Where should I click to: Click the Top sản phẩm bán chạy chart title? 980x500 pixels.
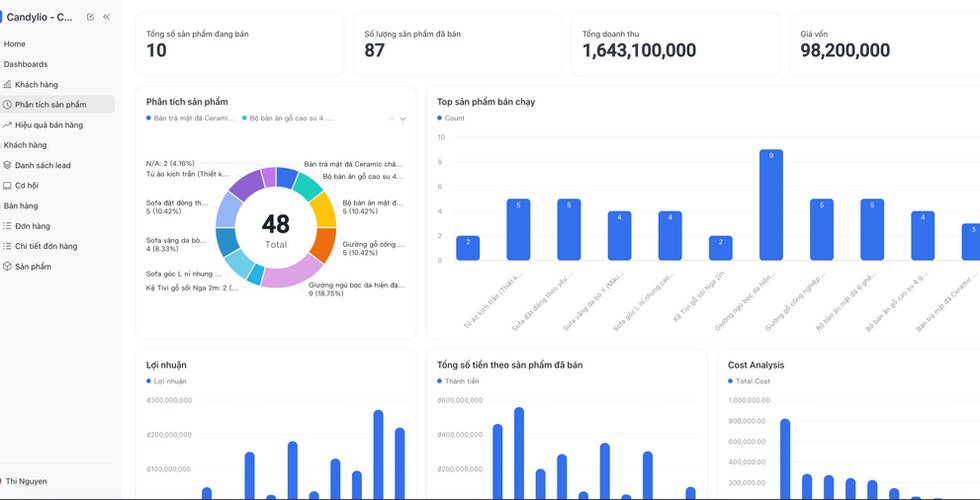point(486,102)
